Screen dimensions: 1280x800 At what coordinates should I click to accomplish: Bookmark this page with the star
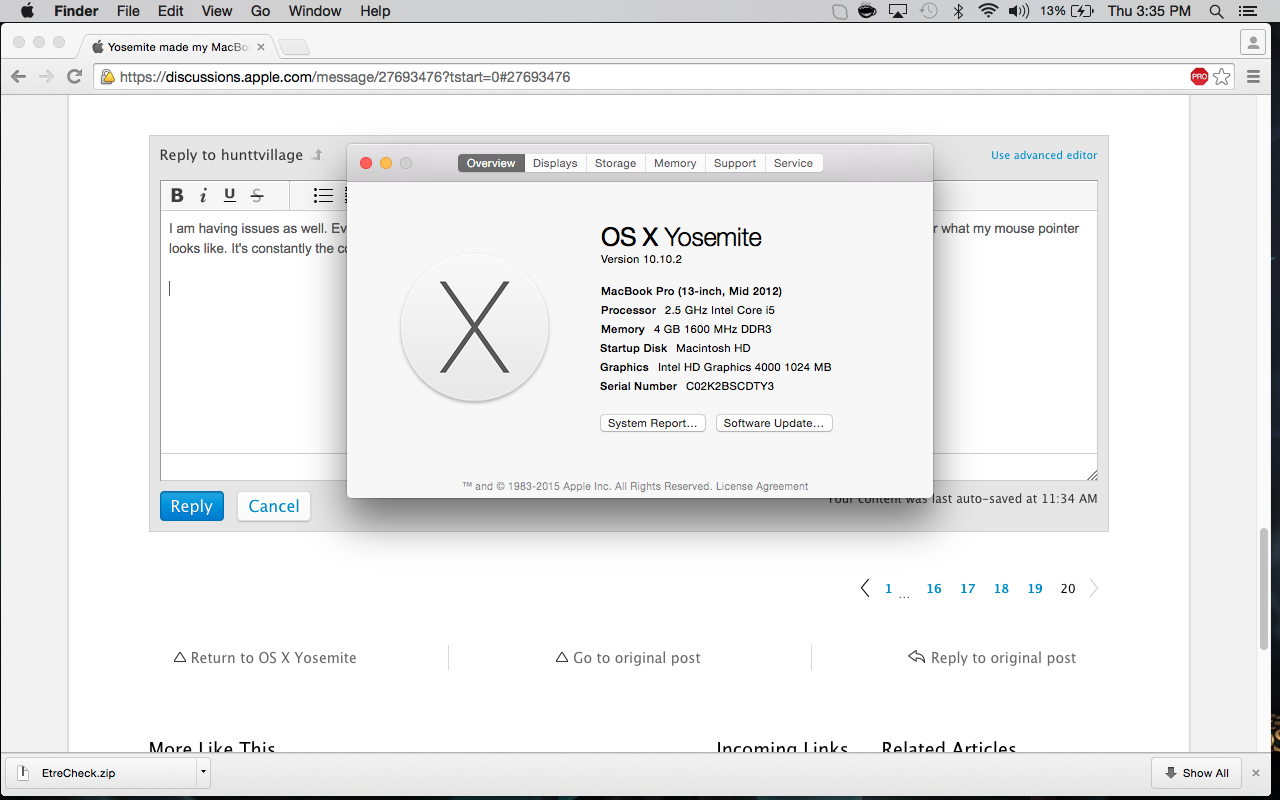(1222, 77)
